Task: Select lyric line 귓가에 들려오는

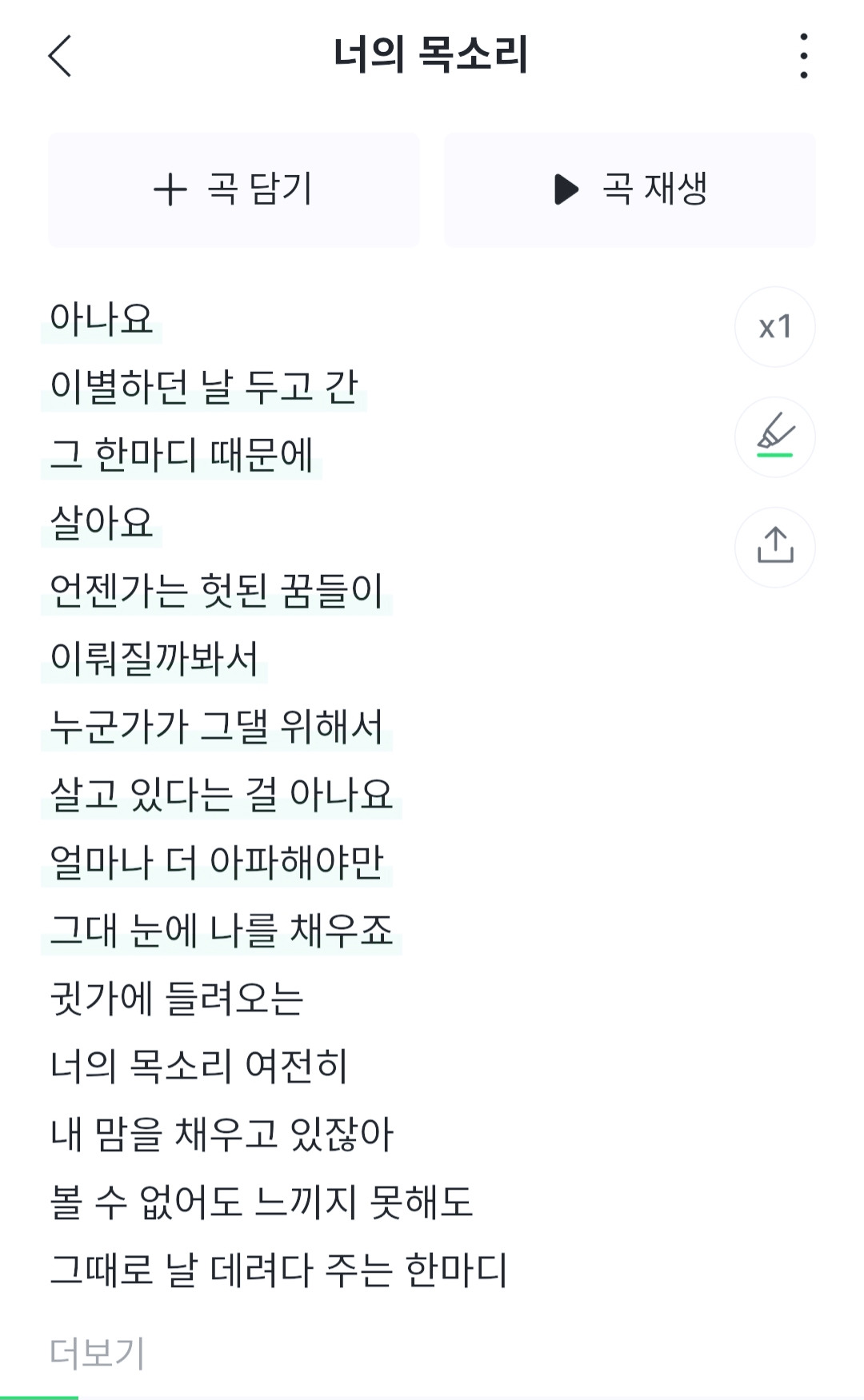Action: [x=177, y=998]
